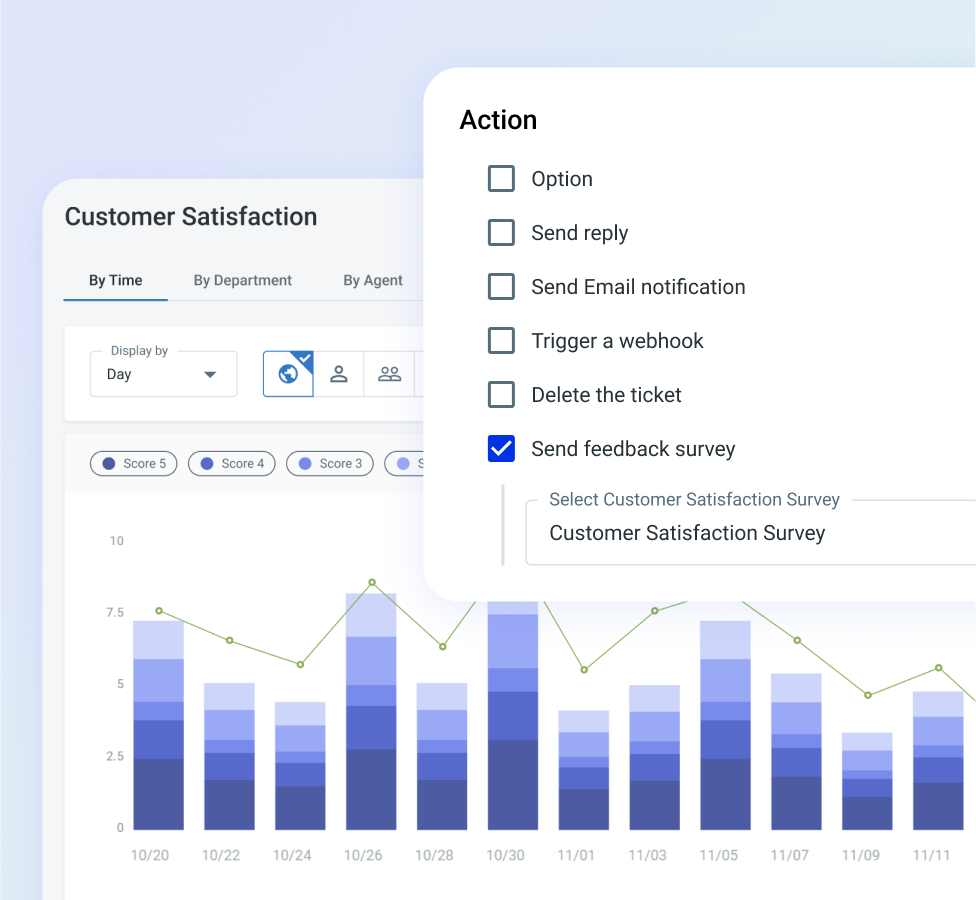Viewport: 976px width, 900px height.
Task: Check the Delete the ticket checkbox
Action: coord(501,395)
